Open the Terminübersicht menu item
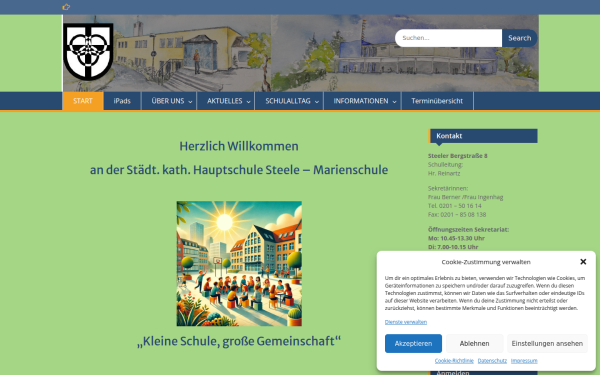600x375 pixels. [x=437, y=101]
